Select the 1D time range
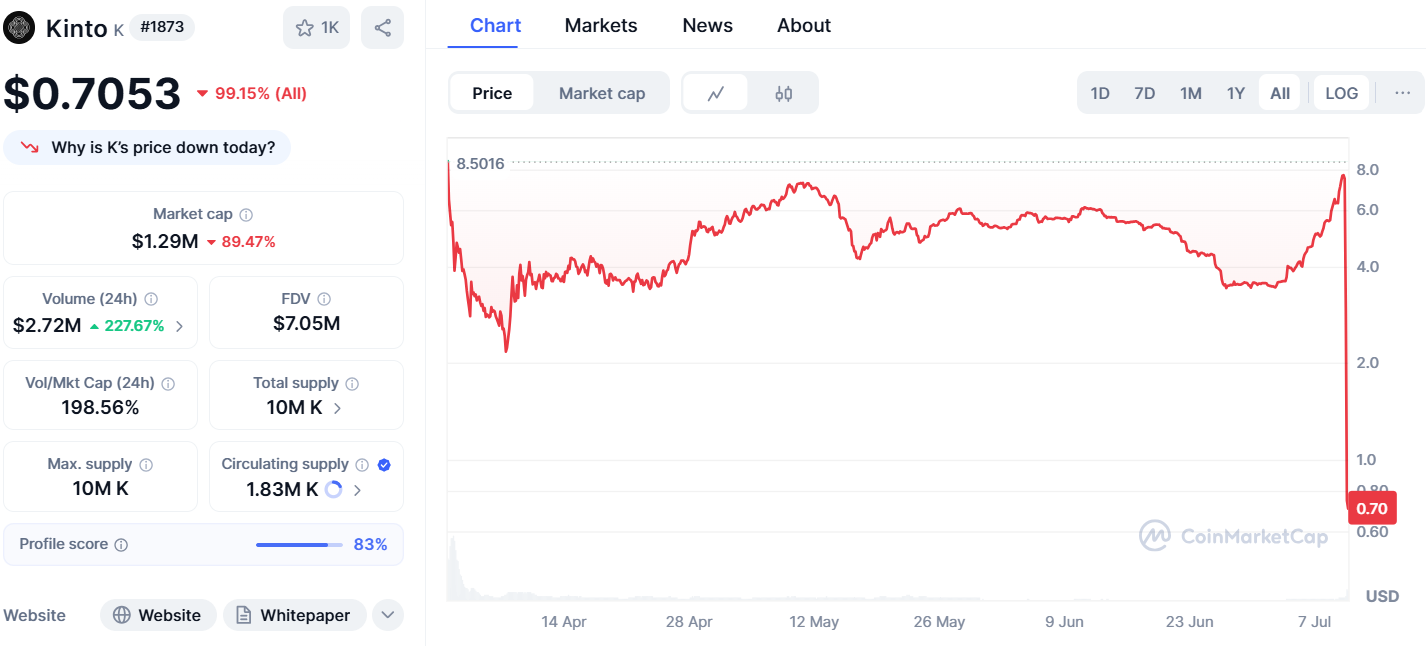 [1099, 92]
